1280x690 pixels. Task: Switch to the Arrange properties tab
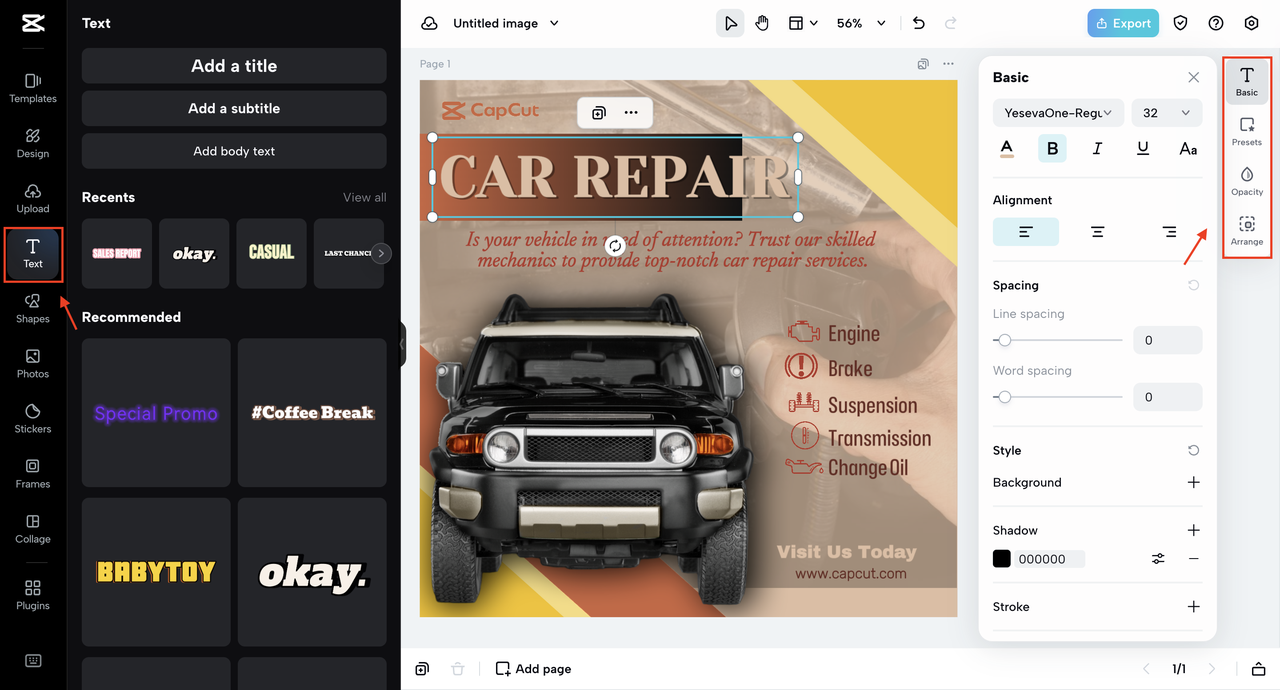coord(1247,231)
